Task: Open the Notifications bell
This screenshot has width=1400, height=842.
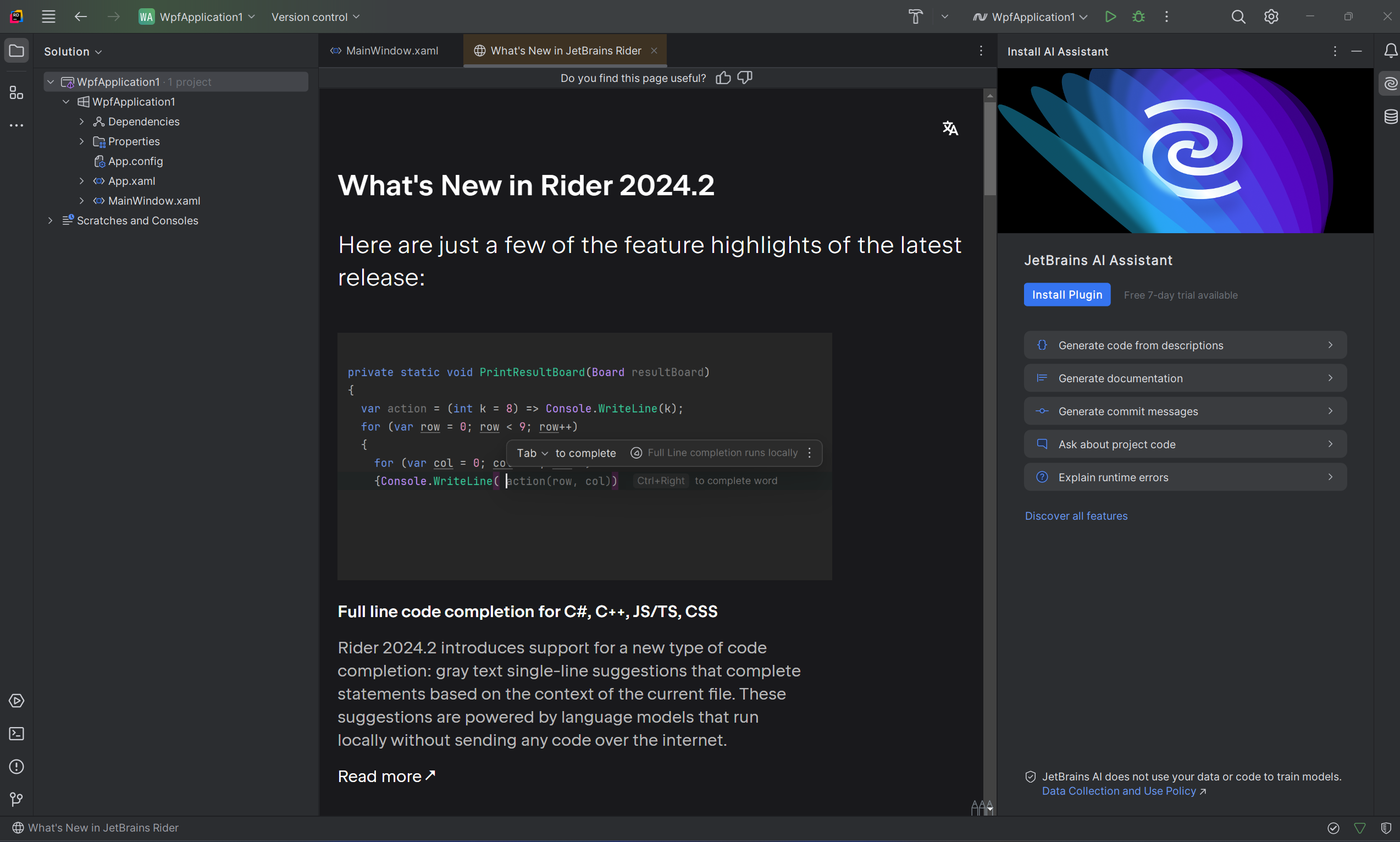Action: coord(1390,51)
